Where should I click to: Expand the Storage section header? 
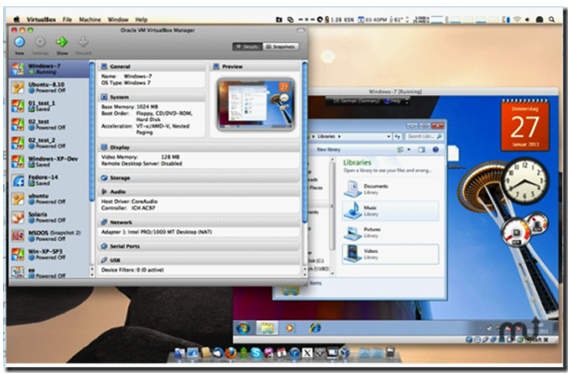tap(199, 178)
